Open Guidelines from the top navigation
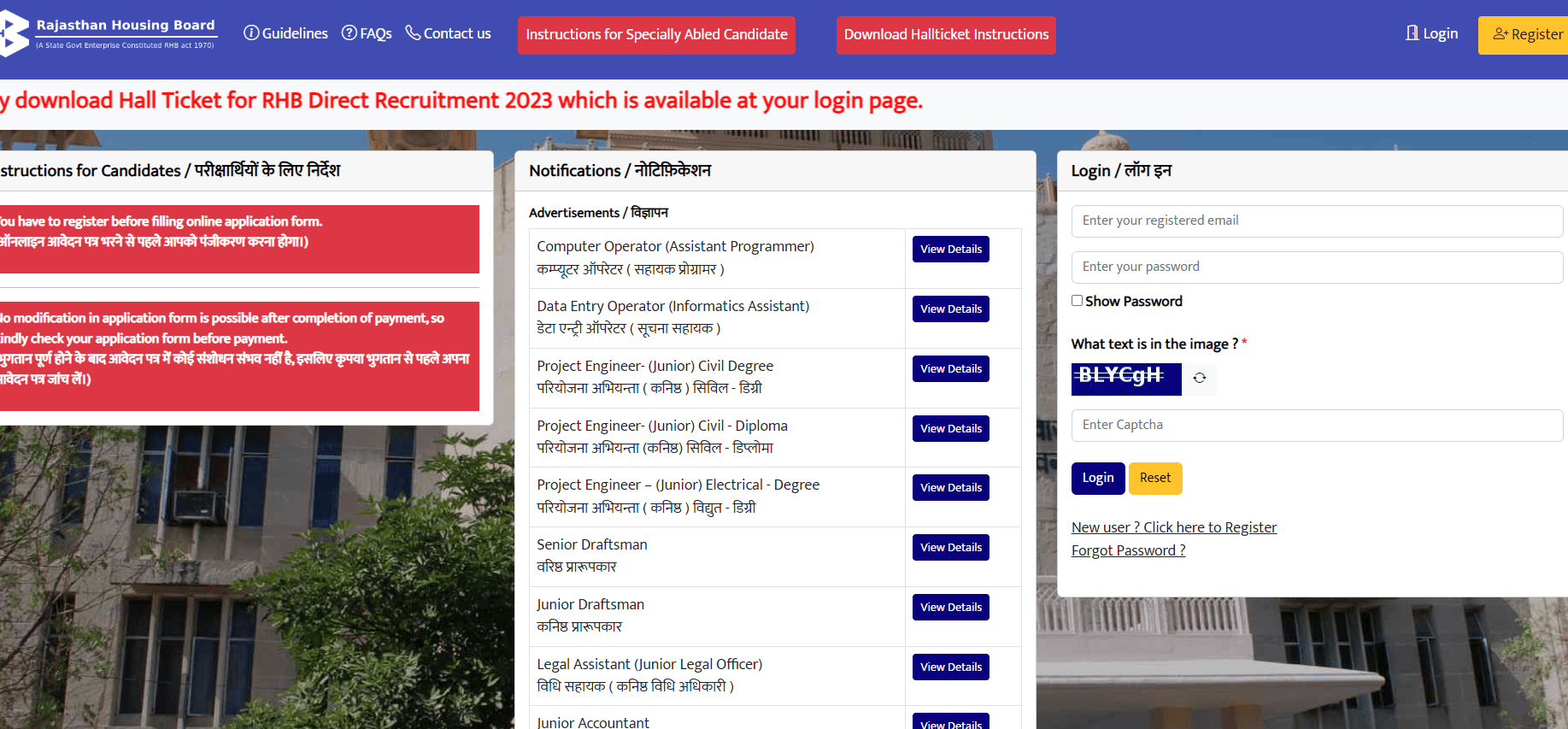The image size is (1568, 729). [x=285, y=33]
